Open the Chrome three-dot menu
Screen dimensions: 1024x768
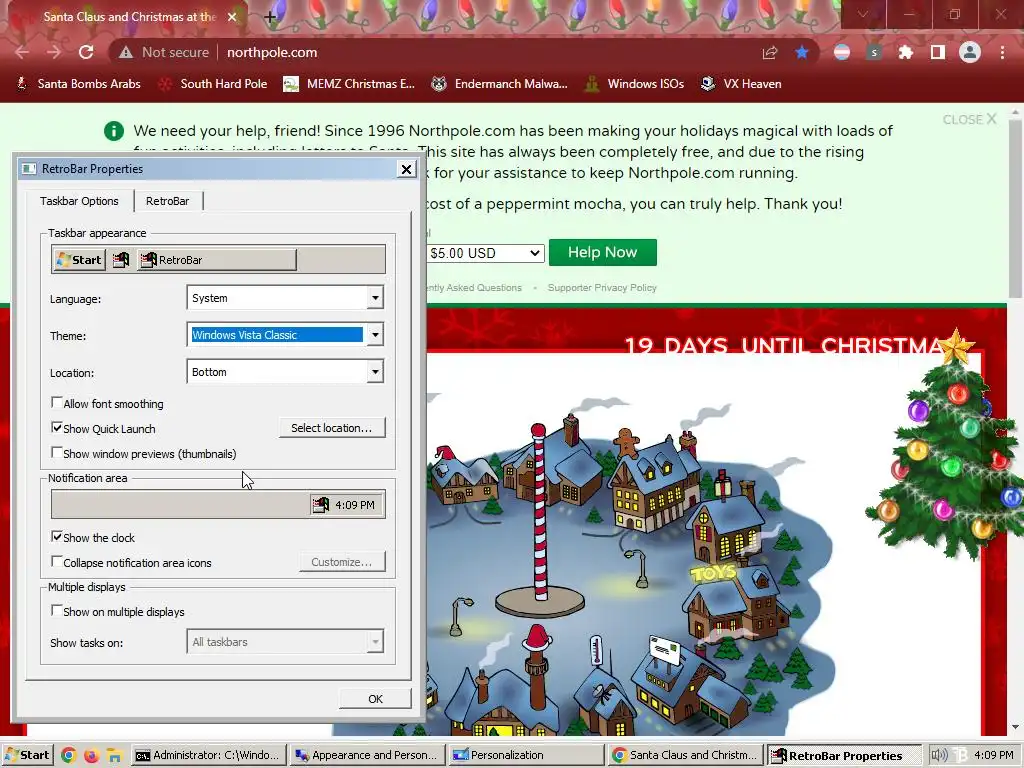[1002, 52]
